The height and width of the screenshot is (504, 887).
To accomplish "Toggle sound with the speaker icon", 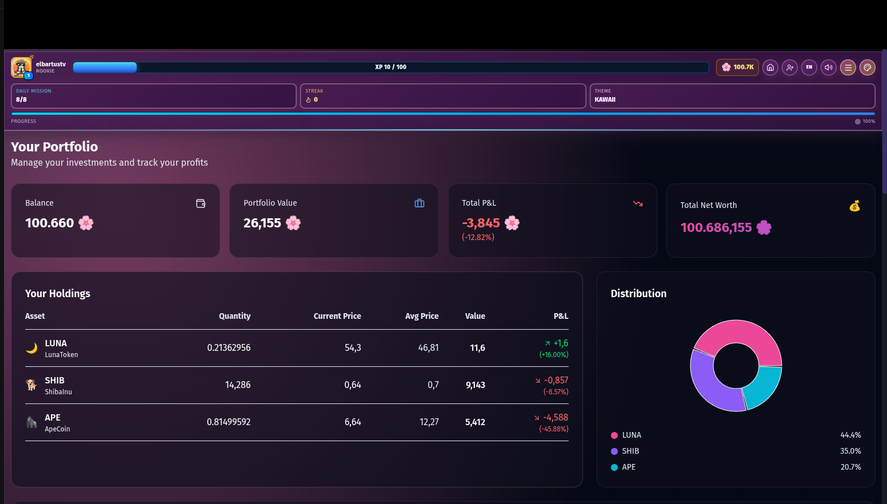I will [x=828, y=67].
